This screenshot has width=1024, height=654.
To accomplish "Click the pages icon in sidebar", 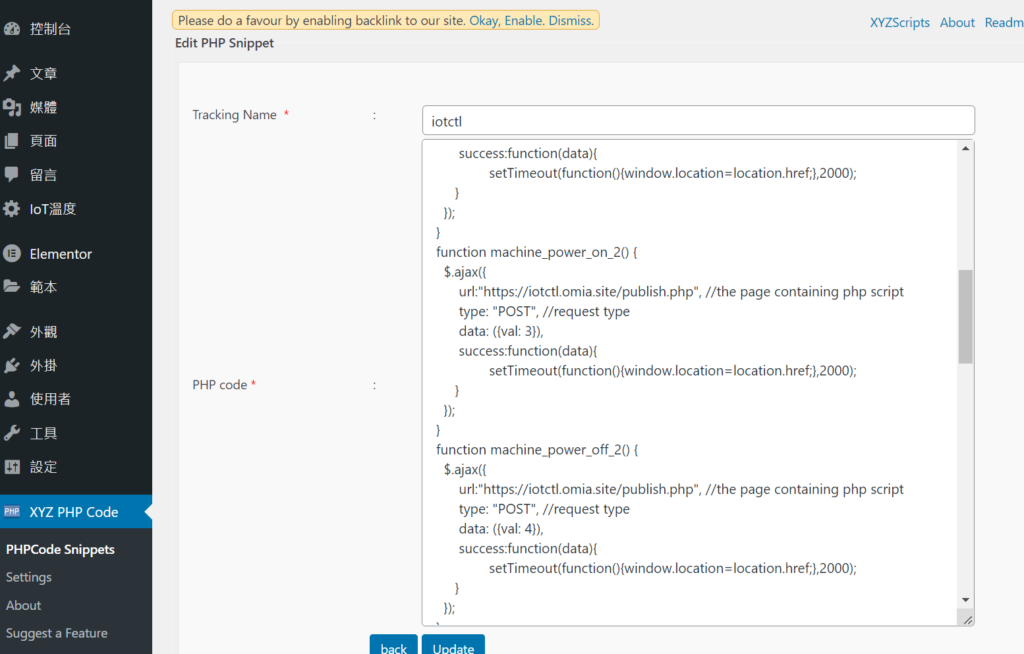I will click(12, 141).
